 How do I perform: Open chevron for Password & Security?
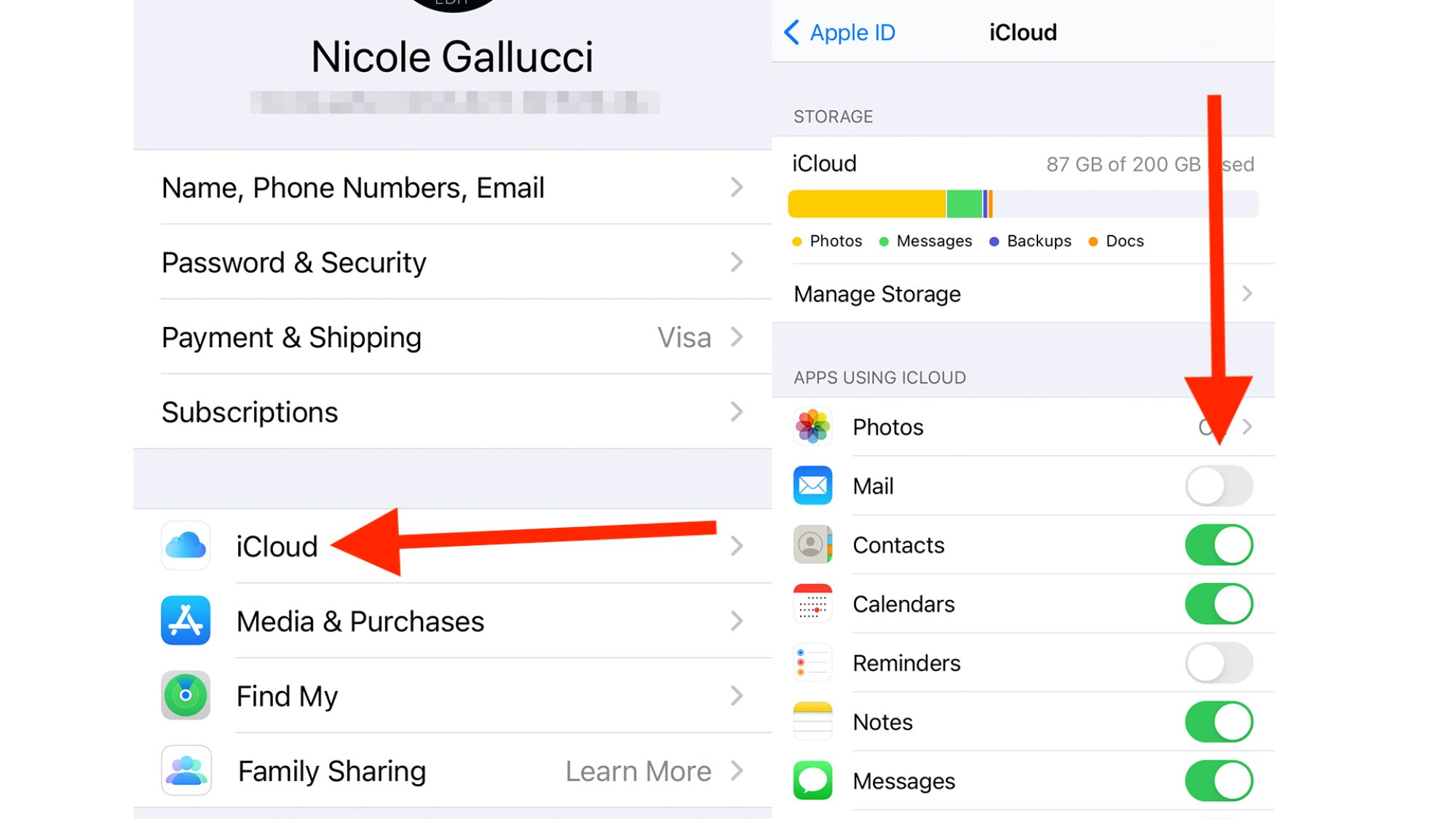(737, 262)
